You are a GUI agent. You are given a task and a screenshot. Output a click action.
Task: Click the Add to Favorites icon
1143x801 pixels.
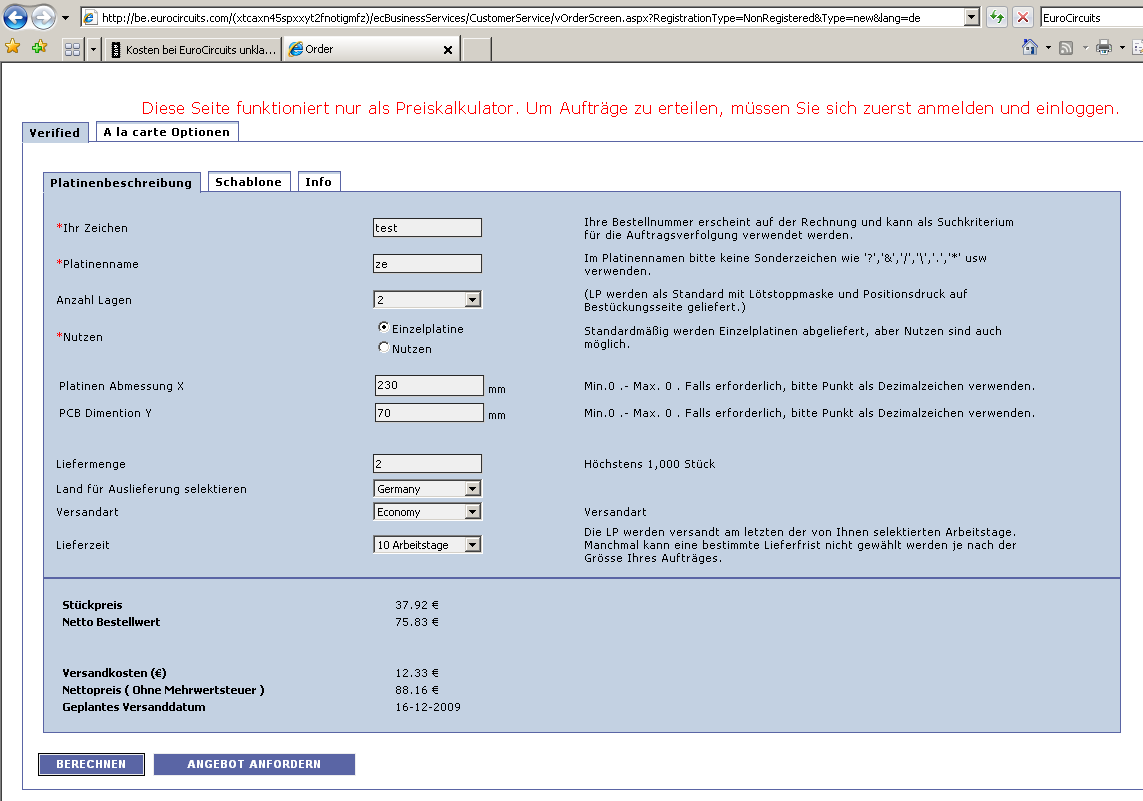(x=39, y=47)
